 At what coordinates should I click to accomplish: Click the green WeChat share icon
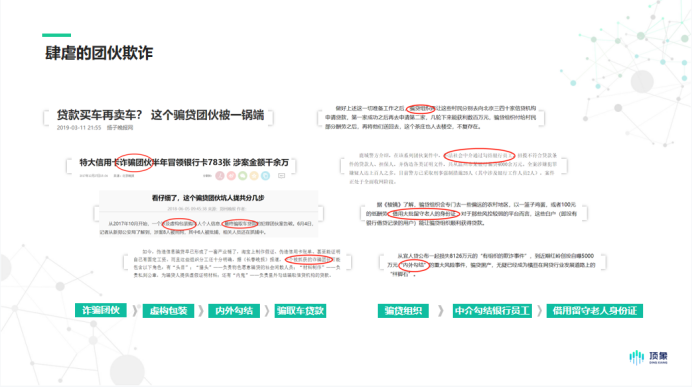click(x=243, y=176)
